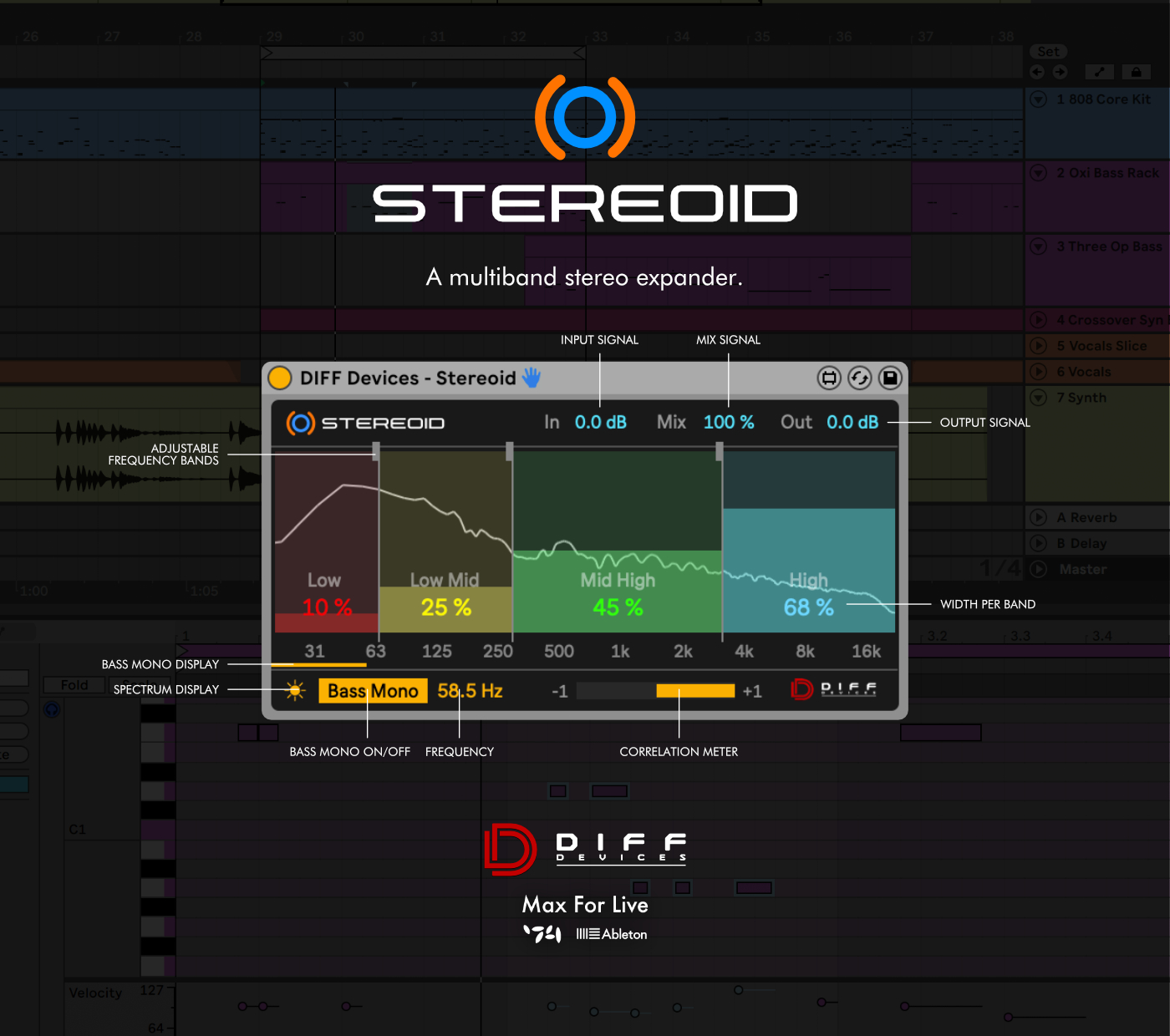Click the Mix 100 % value
This screenshot has height=1036, width=1170.
point(728,423)
